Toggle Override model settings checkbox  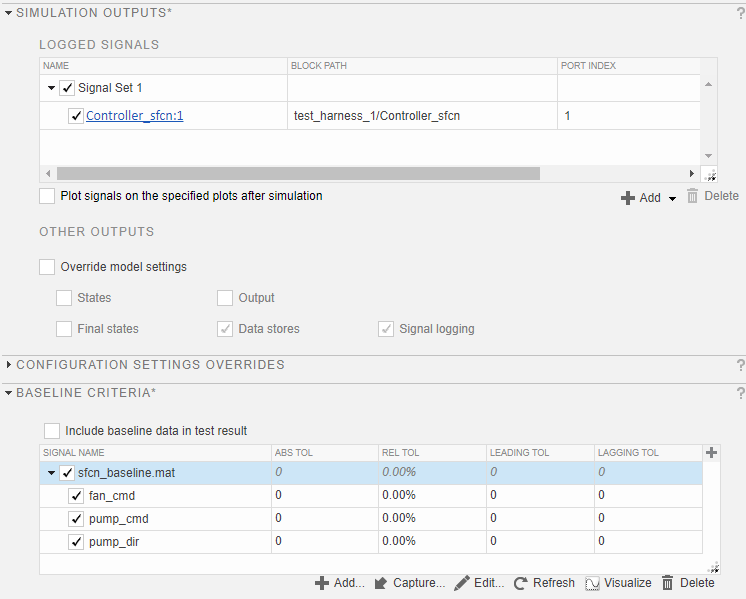(47, 267)
